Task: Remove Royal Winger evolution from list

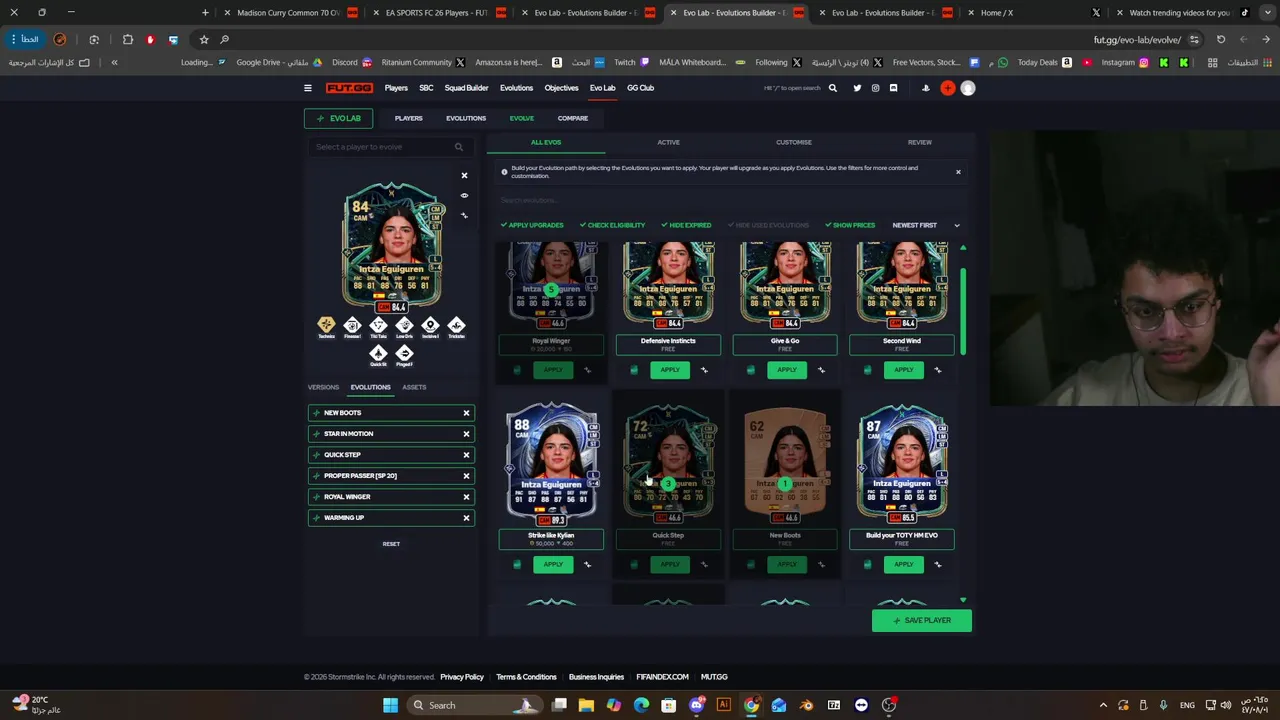Action: [x=466, y=497]
